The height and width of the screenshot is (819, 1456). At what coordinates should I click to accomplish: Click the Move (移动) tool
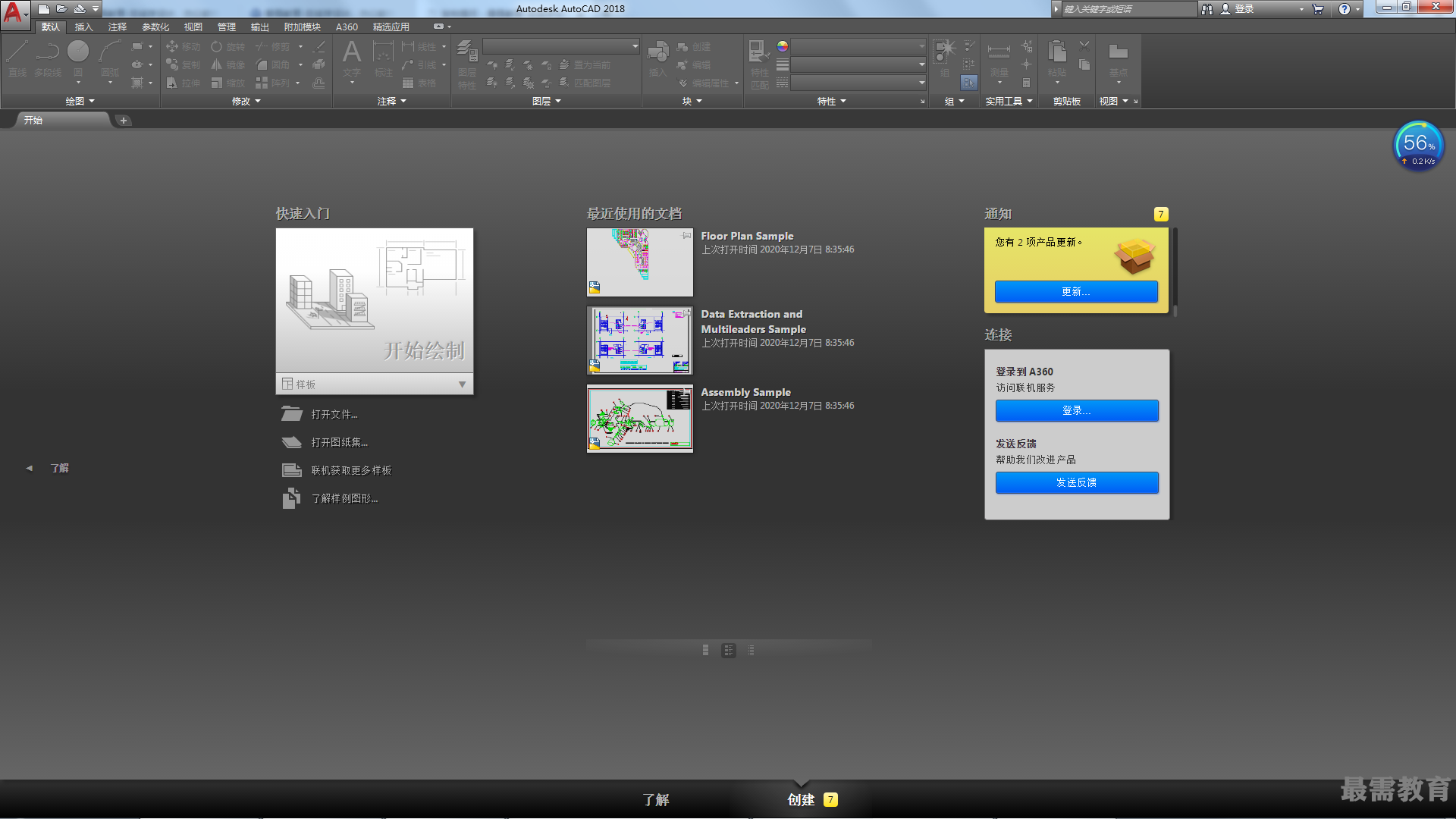(x=183, y=46)
